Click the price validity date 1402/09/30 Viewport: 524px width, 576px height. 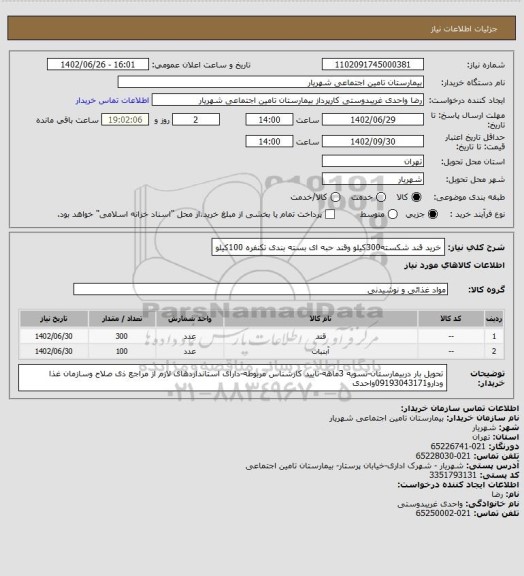373,141
